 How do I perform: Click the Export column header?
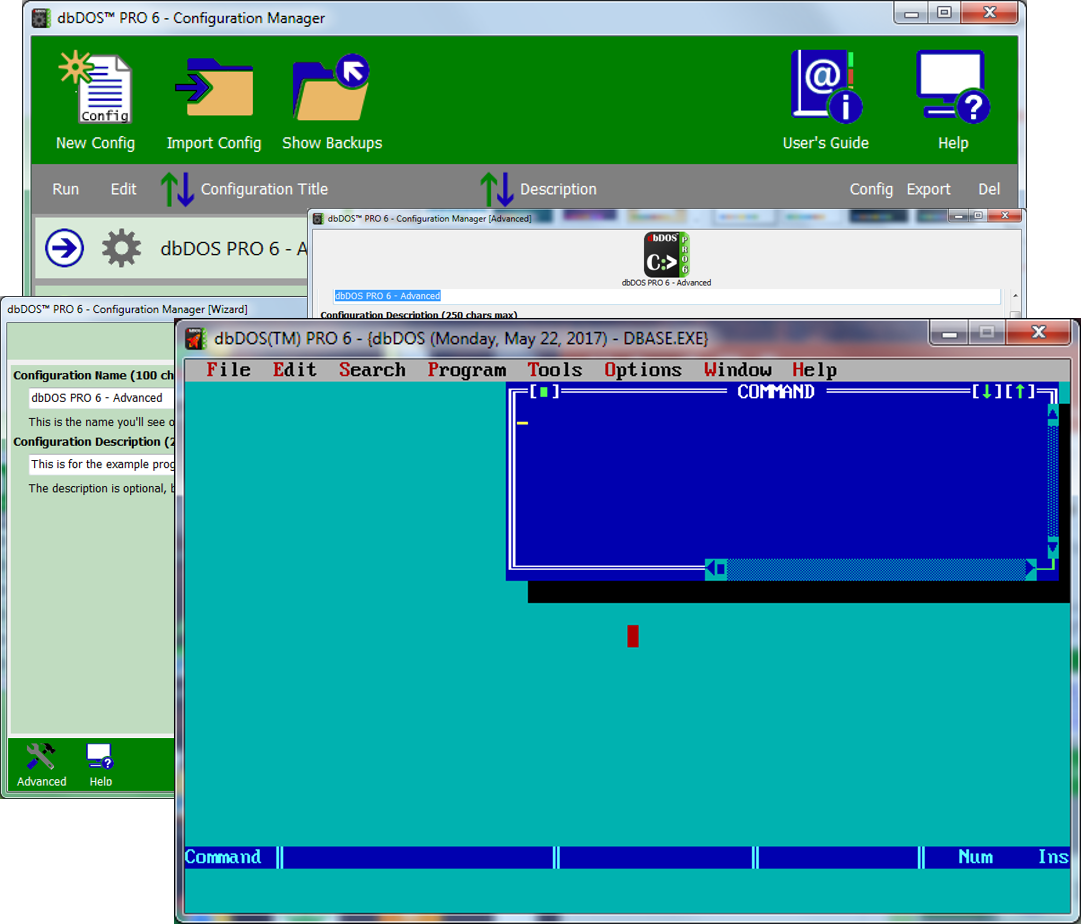(x=928, y=189)
